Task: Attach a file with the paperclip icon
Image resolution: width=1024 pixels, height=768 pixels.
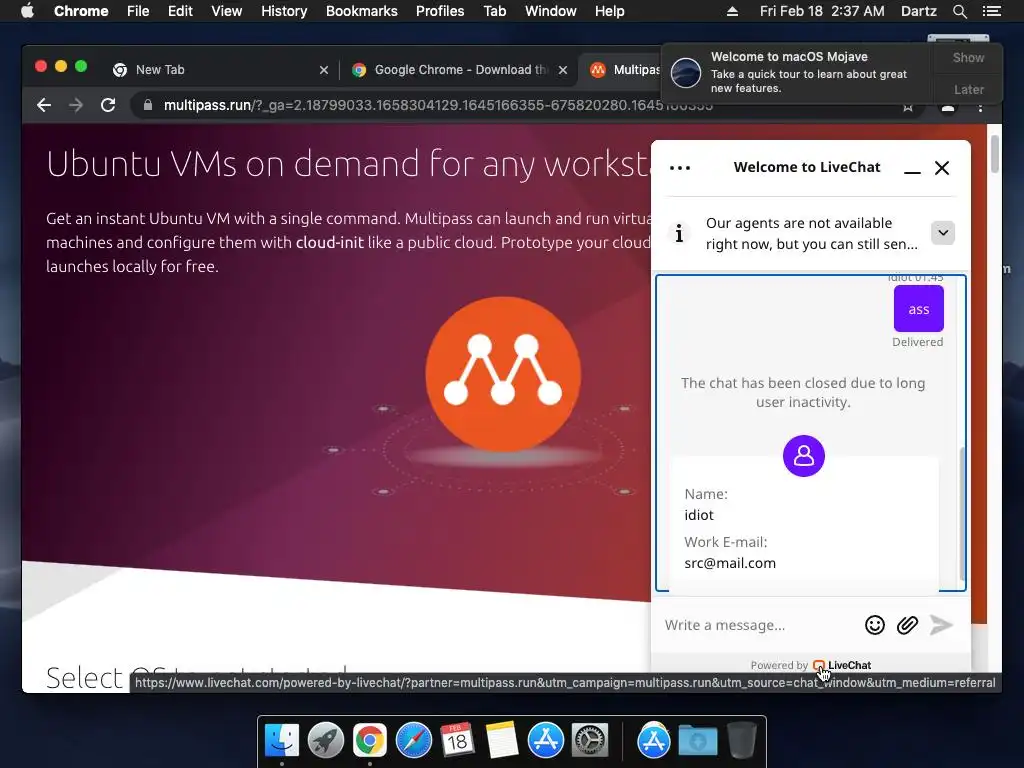Action: [x=907, y=625]
